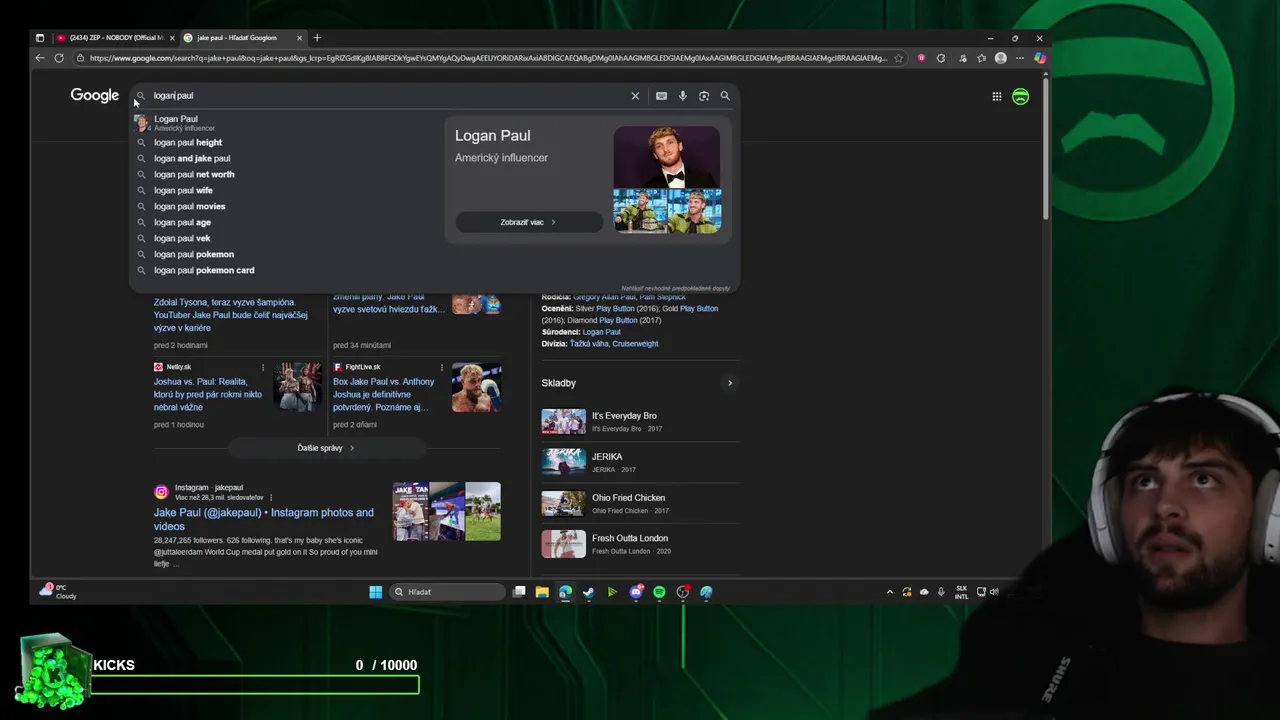Viewport: 1280px width, 720px height.
Task: Open the Copilot sidebar icon
Action: (x=1040, y=58)
